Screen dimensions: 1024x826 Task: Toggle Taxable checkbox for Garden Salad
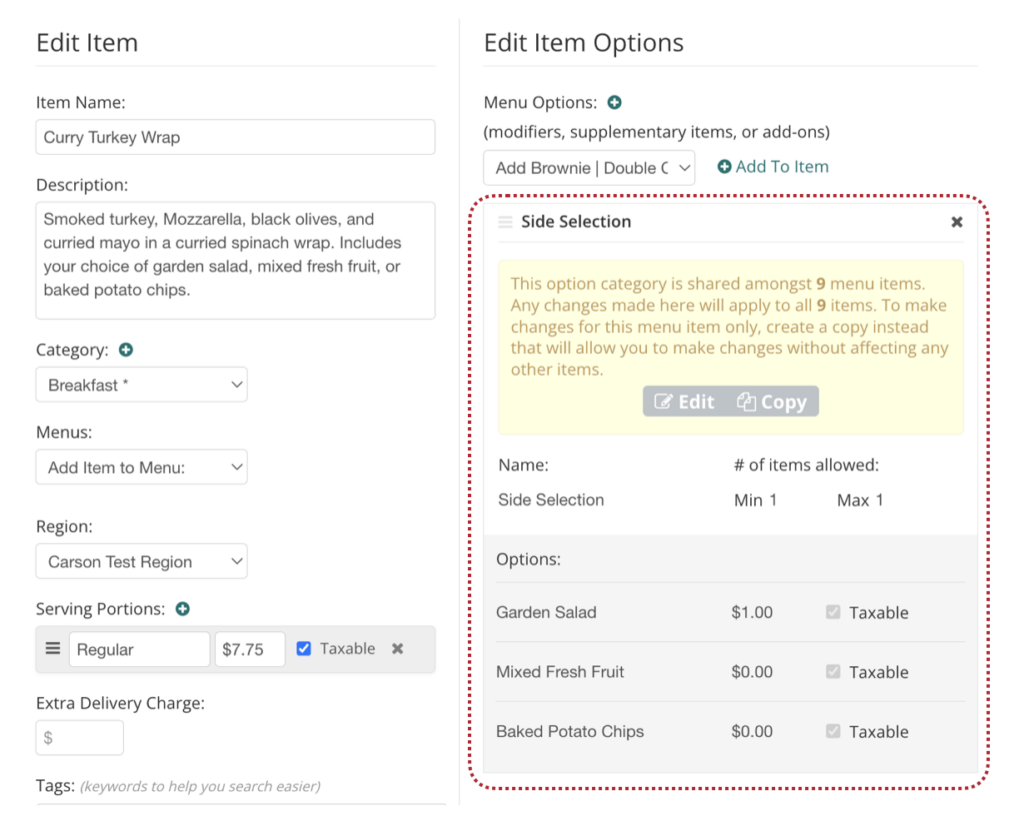point(833,612)
